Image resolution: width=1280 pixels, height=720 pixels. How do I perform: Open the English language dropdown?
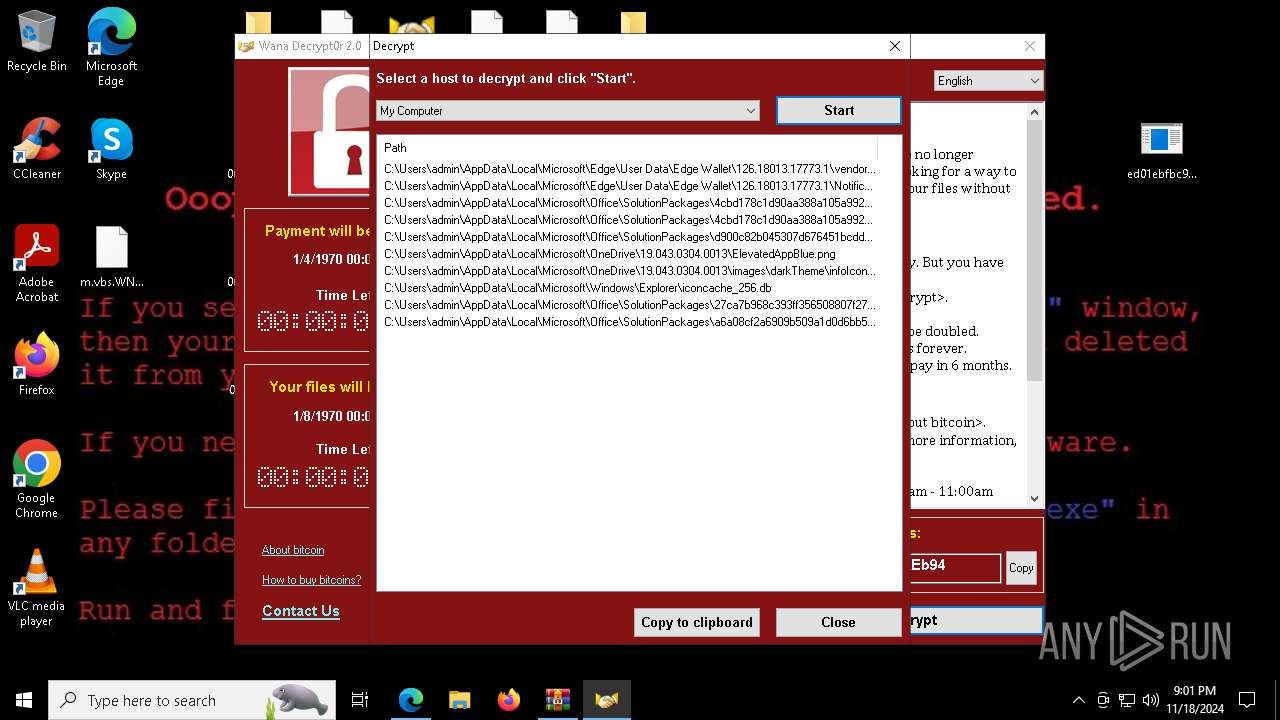coord(988,81)
